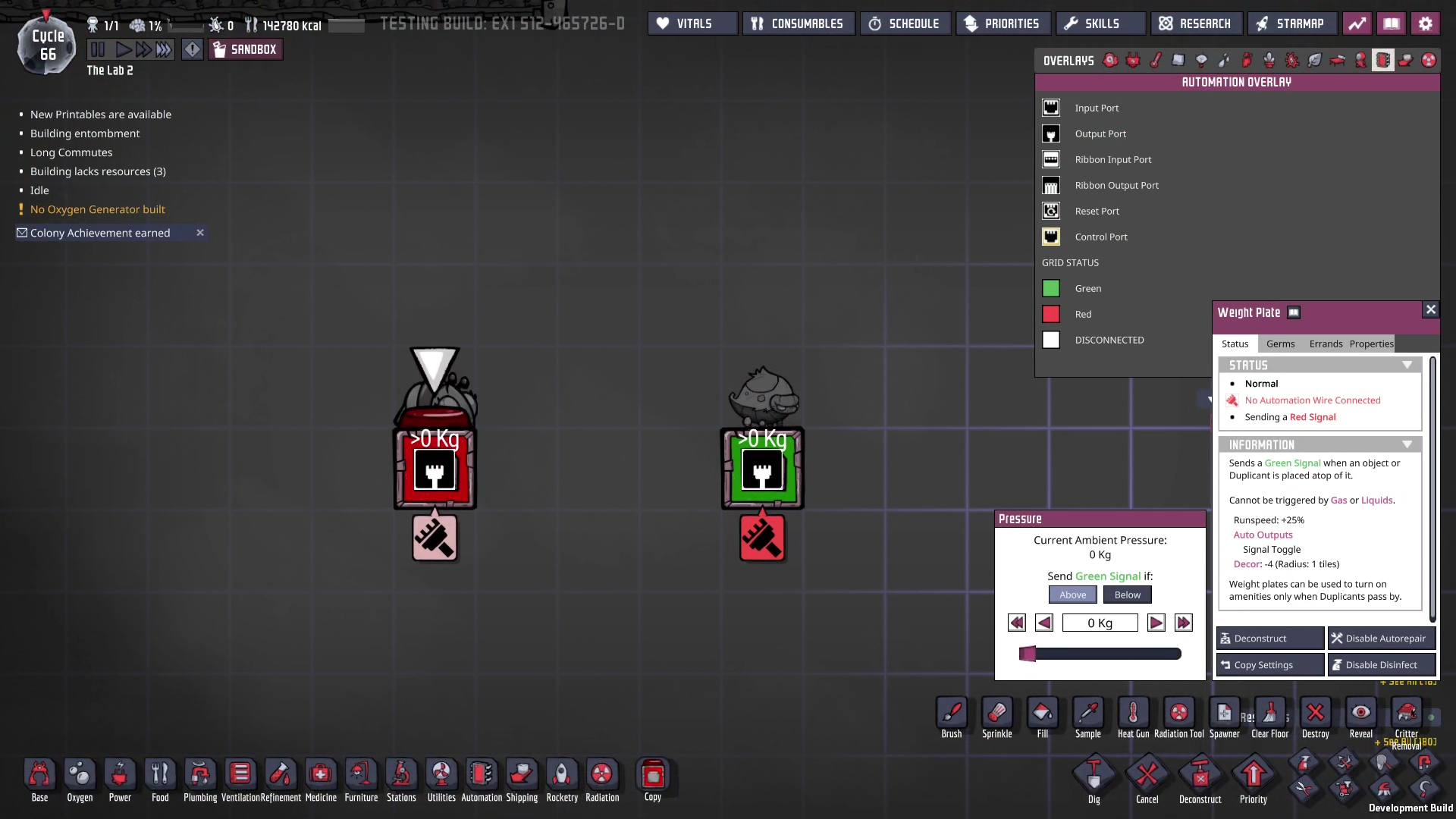Pause the game
The image size is (1456, 819).
pos(98,50)
